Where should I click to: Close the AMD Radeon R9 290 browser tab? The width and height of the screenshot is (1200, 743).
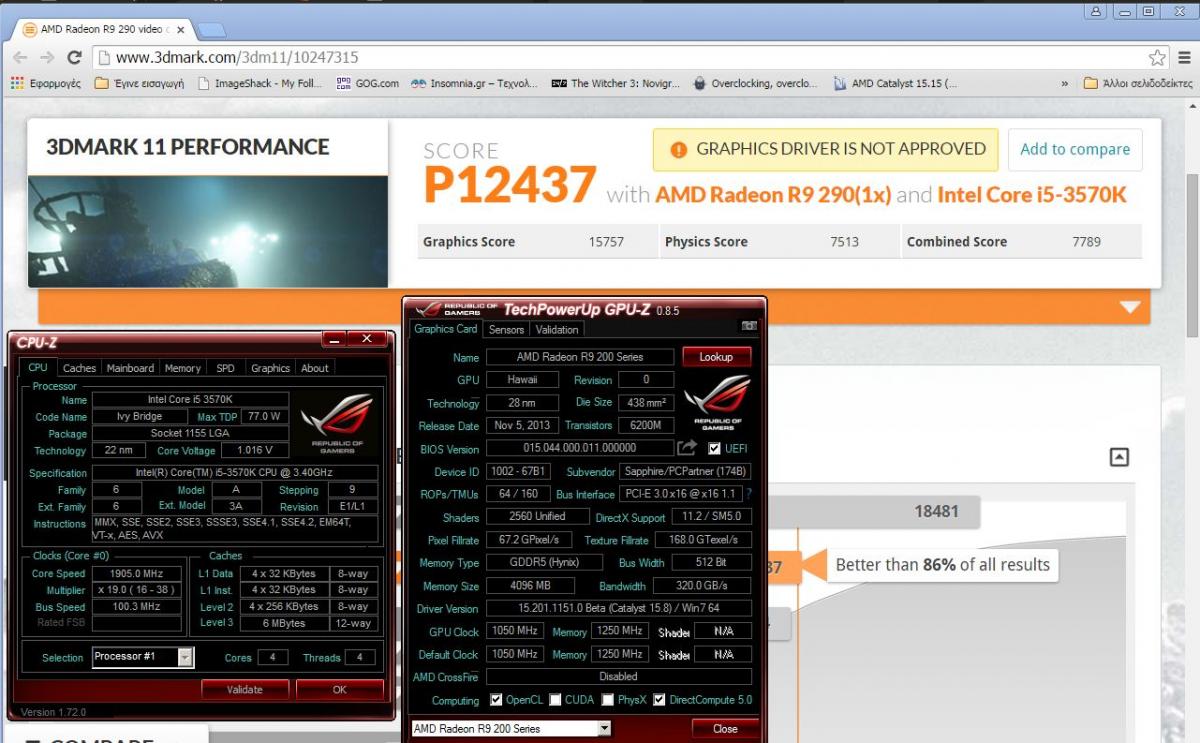coord(181,30)
